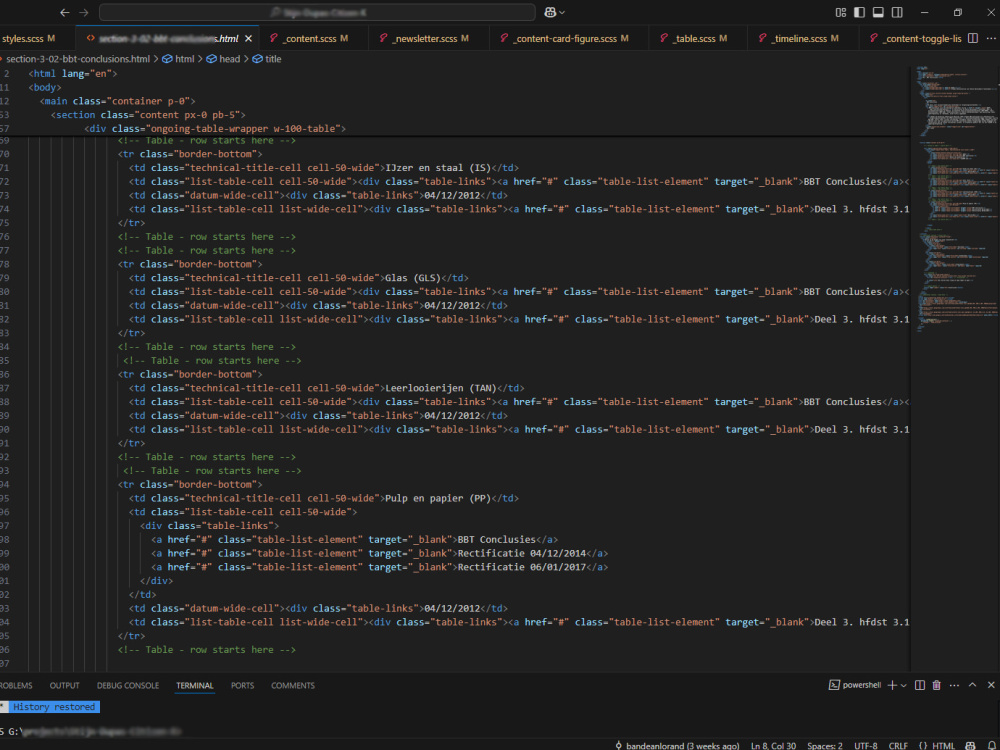The height and width of the screenshot is (750, 1000).
Task: Go forward with the navigation arrow
Action: coord(84,12)
